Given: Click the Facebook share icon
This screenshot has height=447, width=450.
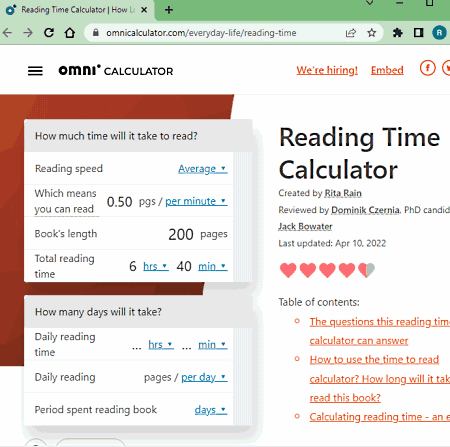Looking at the screenshot, I should pos(427,68).
